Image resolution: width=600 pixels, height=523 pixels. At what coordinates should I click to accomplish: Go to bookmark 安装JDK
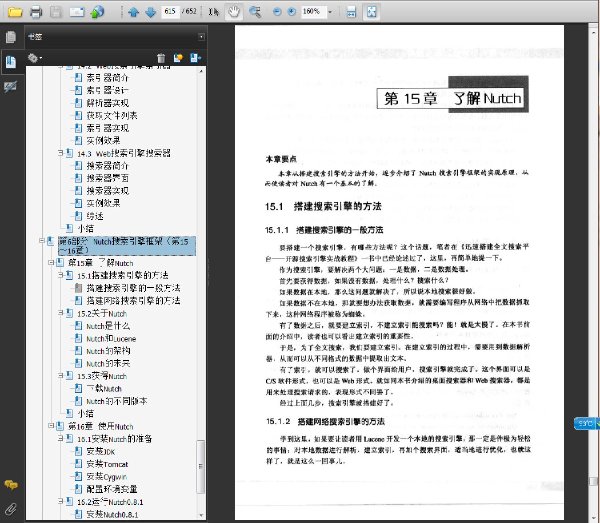100,451
